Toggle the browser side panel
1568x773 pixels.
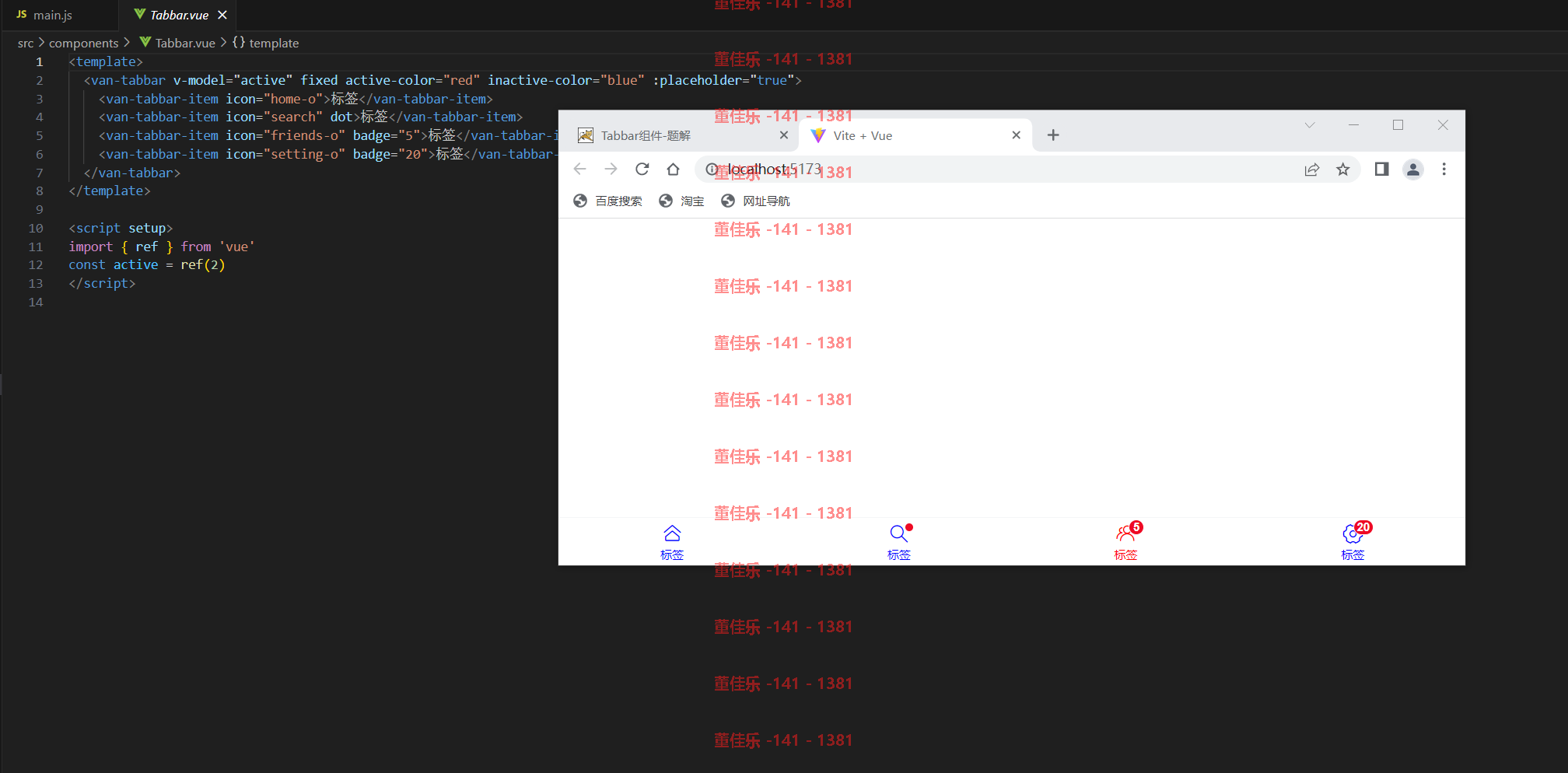click(1382, 169)
